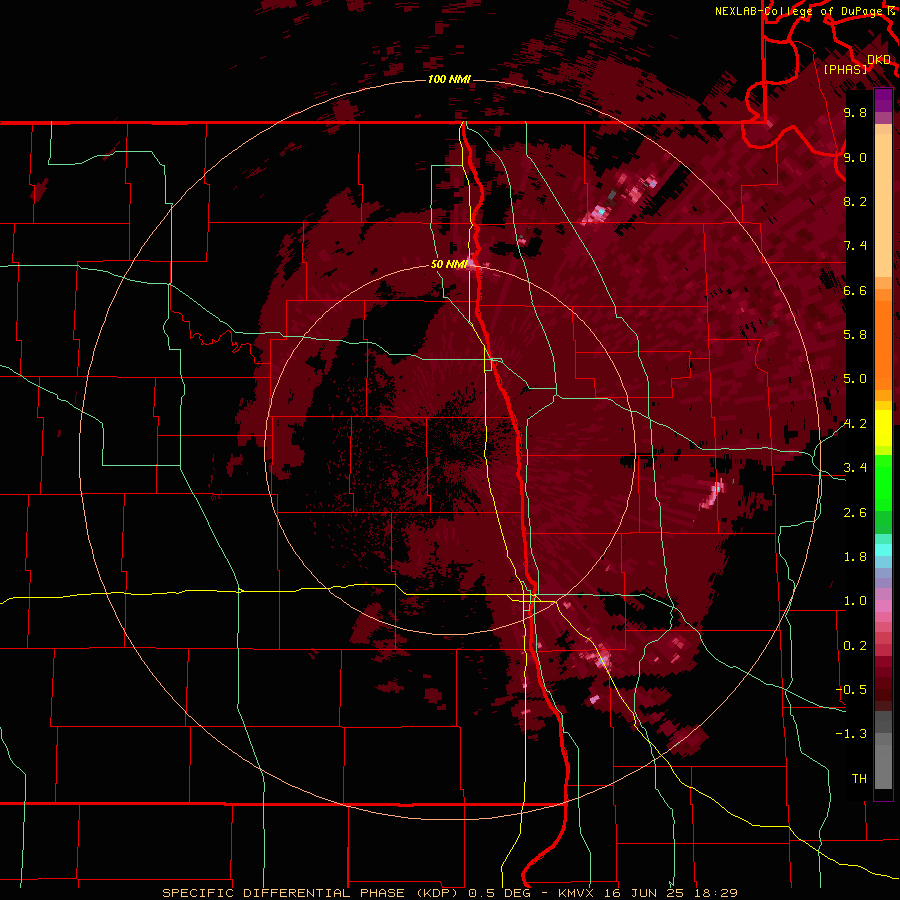Image resolution: width=900 pixels, height=900 pixels.
Task: Click the "KMVX" radar site identifier
Action: [575, 893]
